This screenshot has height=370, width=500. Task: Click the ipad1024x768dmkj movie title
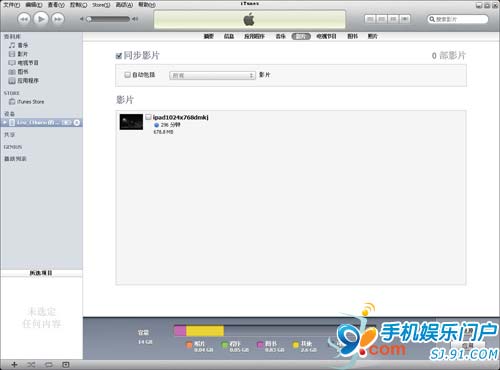click(x=181, y=117)
